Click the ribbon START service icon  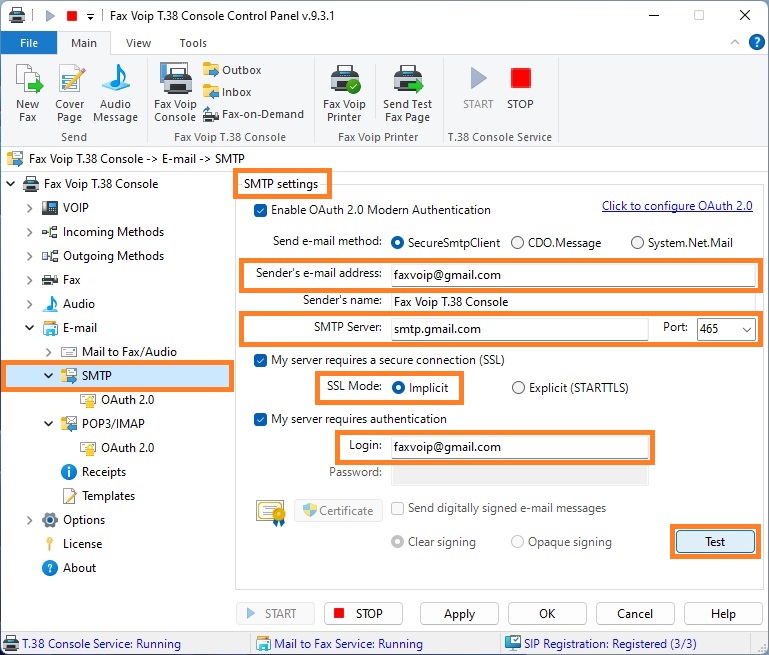point(478,88)
